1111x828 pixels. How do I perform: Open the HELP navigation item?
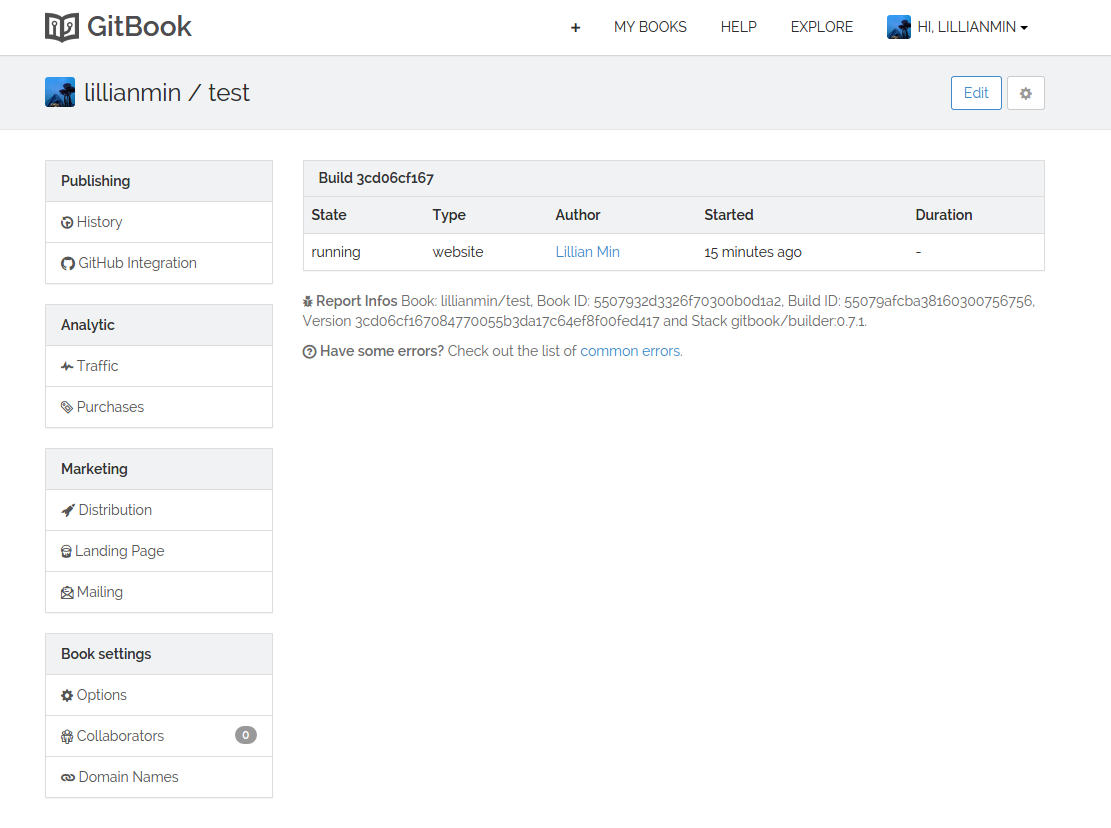click(738, 27)
